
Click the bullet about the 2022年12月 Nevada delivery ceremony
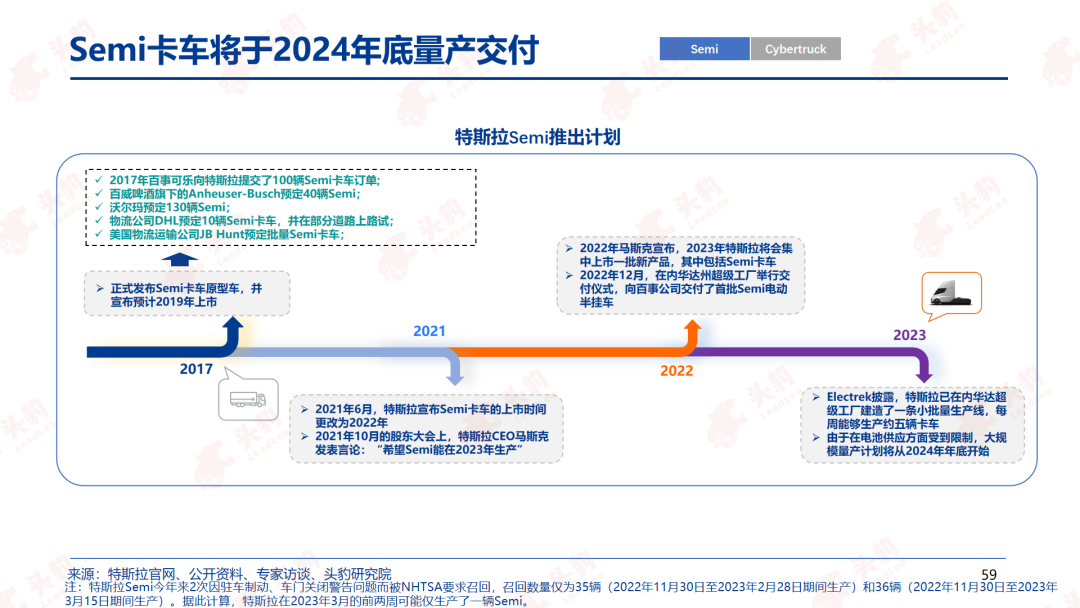click(685, 289)
